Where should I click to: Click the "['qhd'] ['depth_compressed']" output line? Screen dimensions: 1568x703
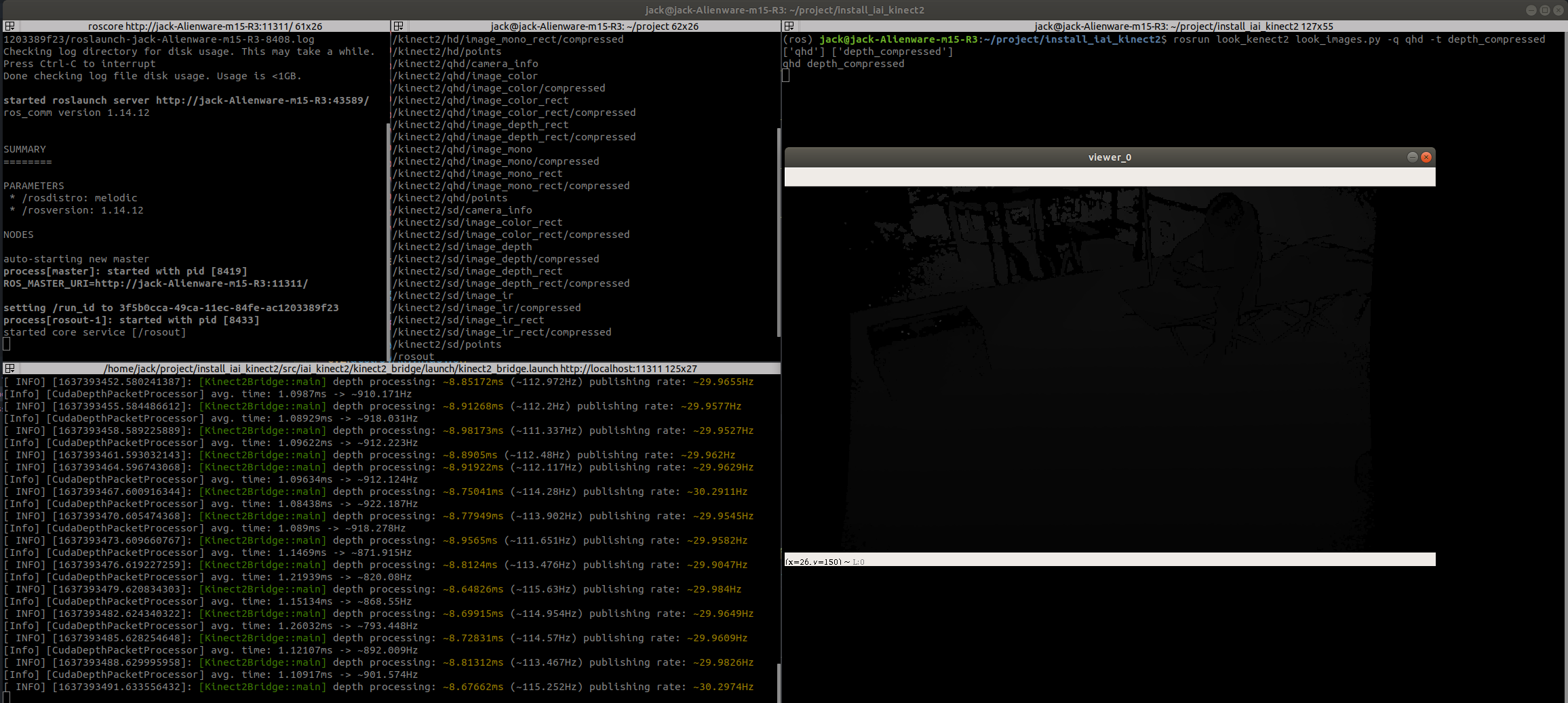pyautogui.click(x=868, y=52)
